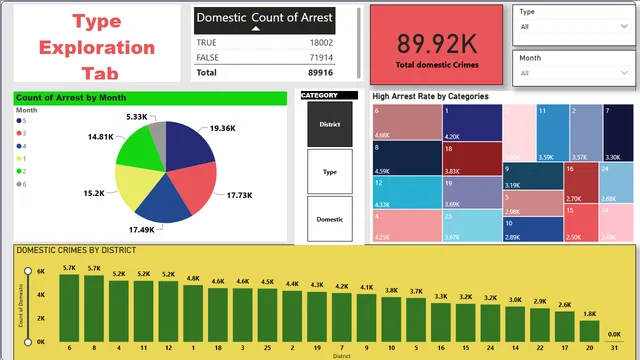This screenshot has width=640, height=360.
Task: Select the 14.81K green pie slice
Action: click(x=139, y=151)
